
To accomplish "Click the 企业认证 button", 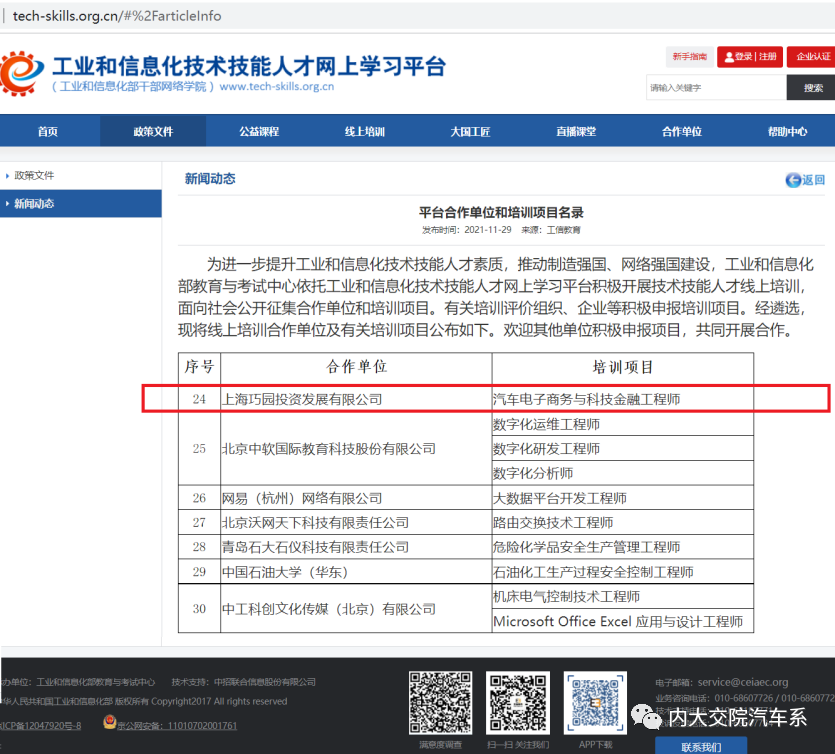I will [x=812, y=56].
